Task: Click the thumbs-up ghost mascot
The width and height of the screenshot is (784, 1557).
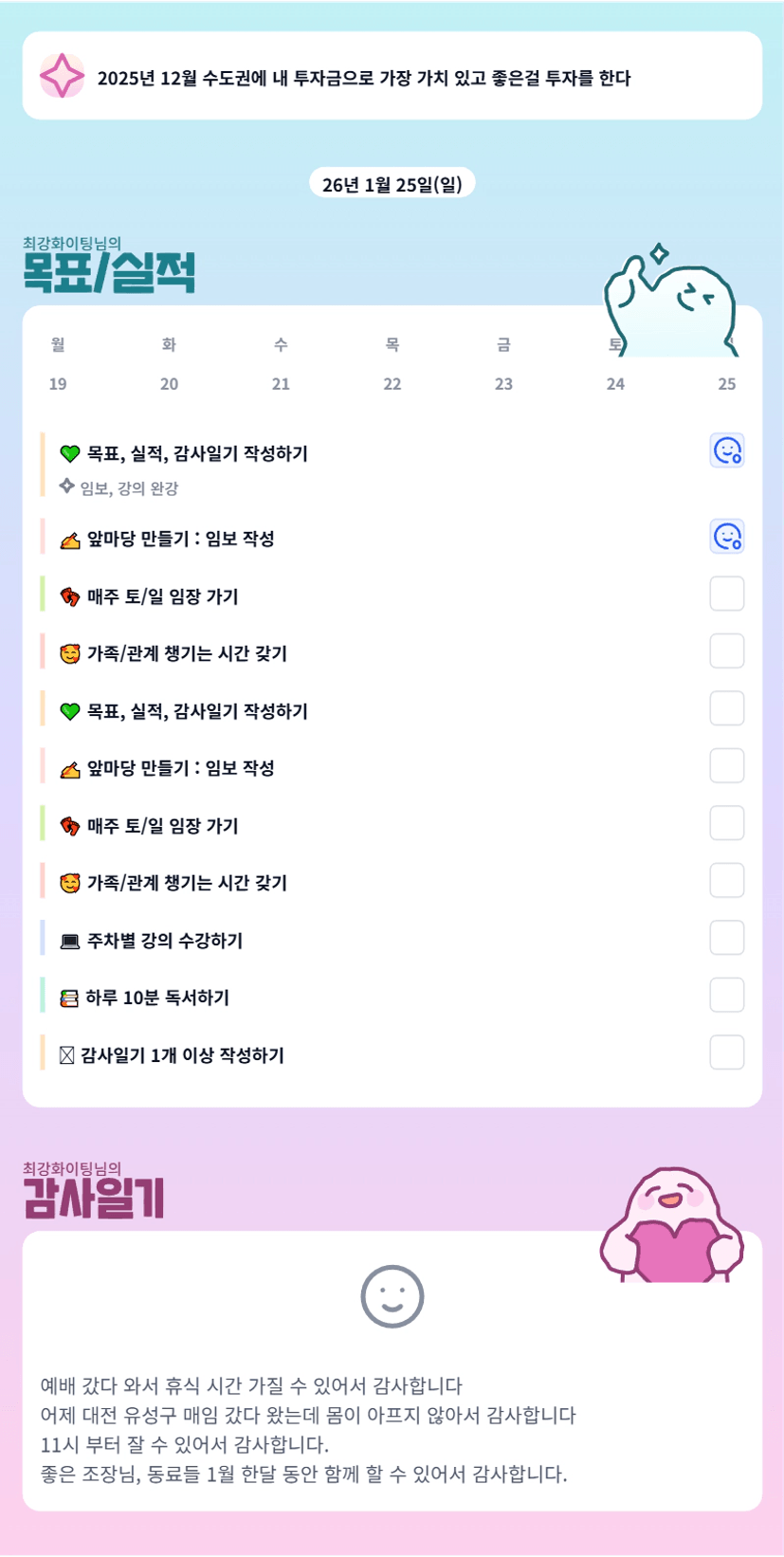Action: tap(671, 300)
